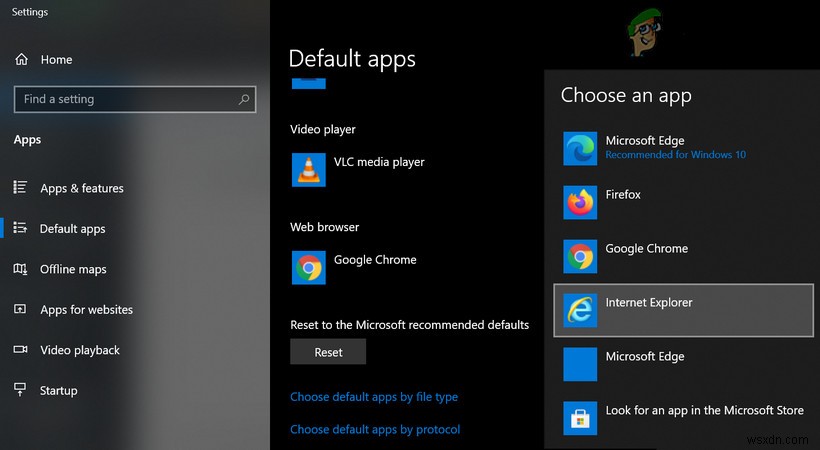
Task: Open Choose default apps by file type link
Action: pos(374,397)
